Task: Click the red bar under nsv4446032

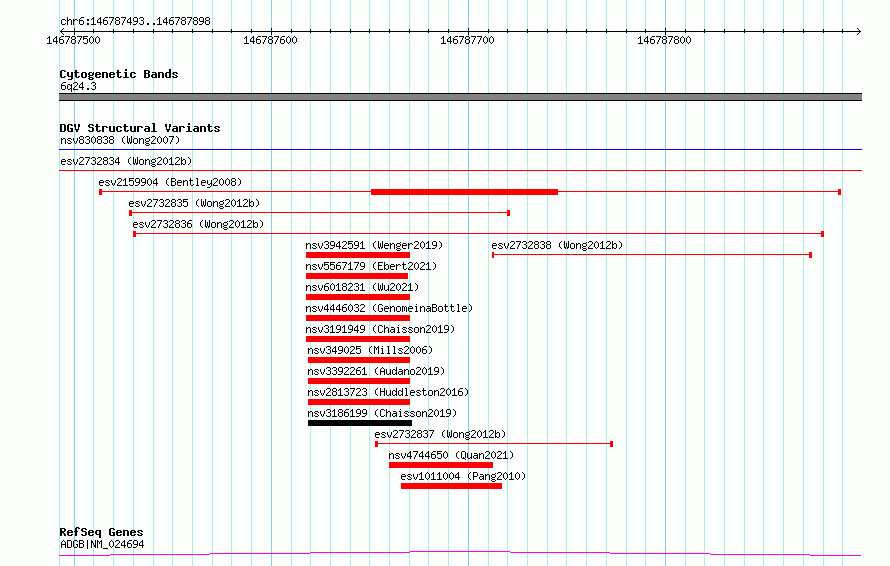Action: (358, 318)
